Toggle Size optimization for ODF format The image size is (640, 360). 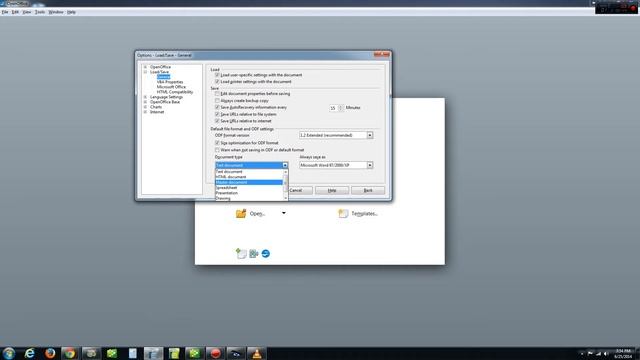pyautogui.click(x=217, y=143)
